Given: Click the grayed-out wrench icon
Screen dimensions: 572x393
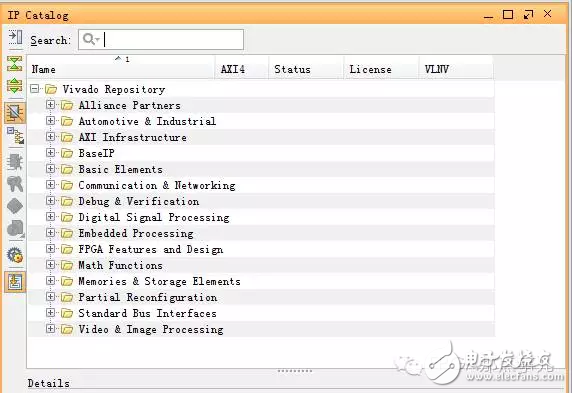Looking at the screenshot, I should [x=15, y=184].
